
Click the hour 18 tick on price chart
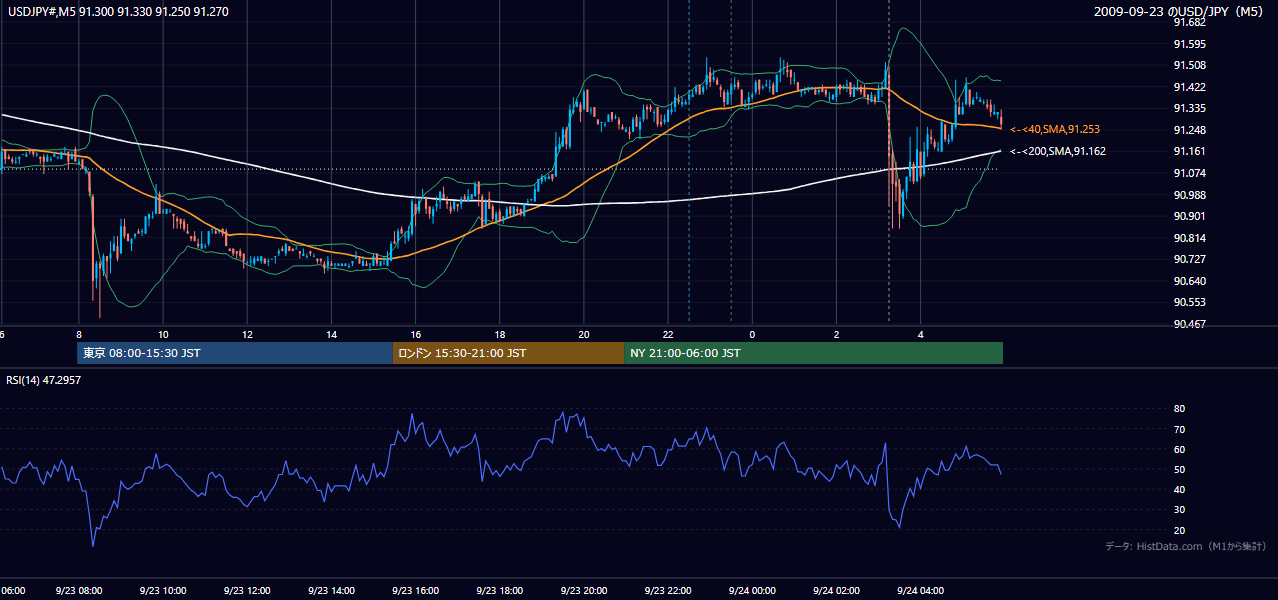(499, 335)
